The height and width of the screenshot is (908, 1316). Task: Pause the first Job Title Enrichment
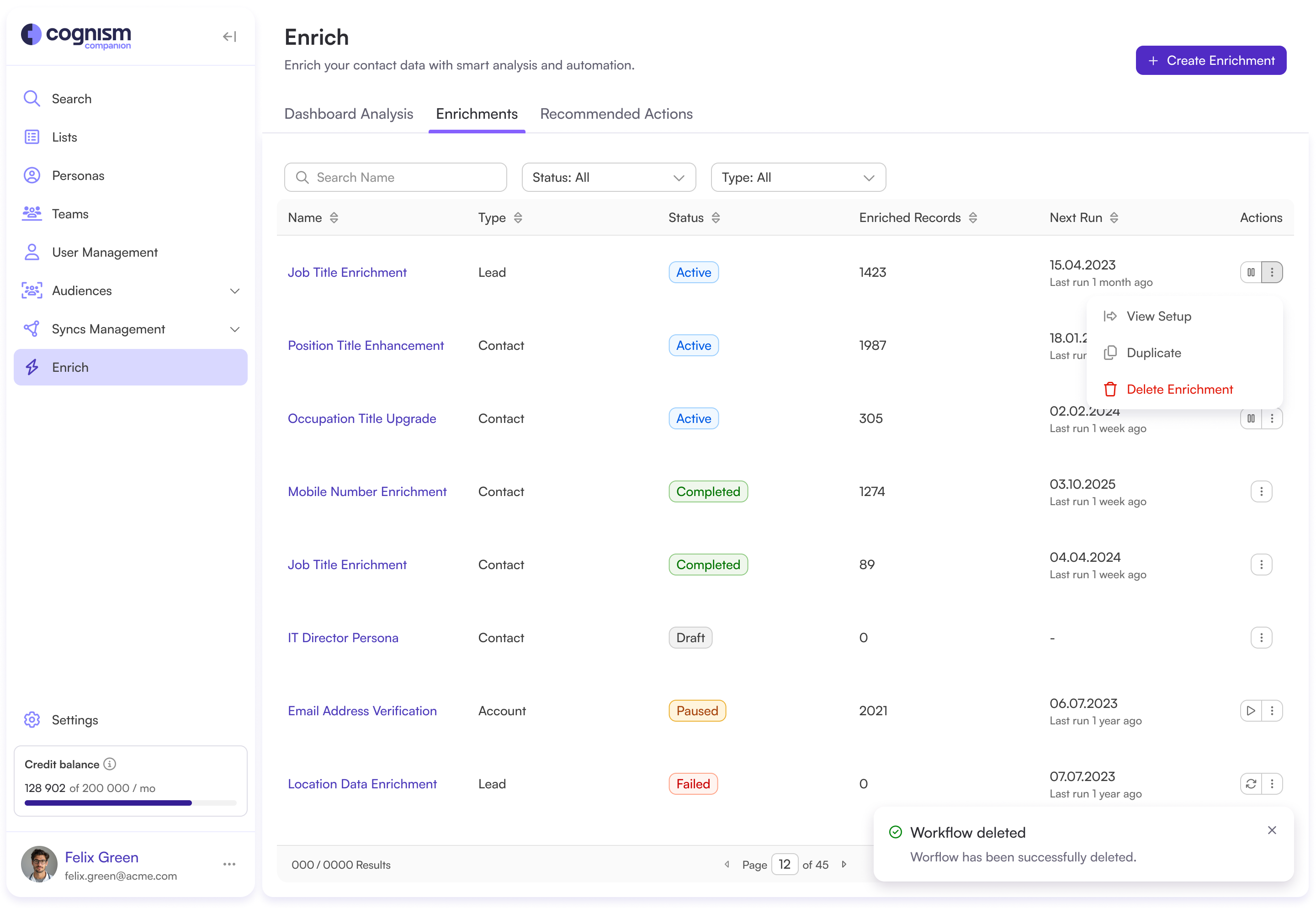coord(1251,273)
